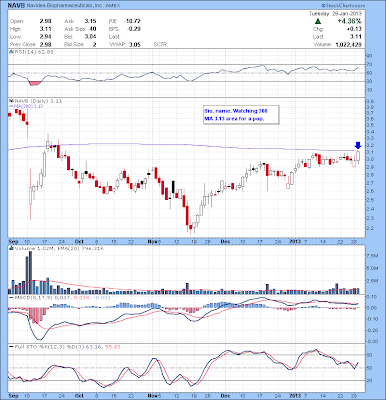Image resolution: width=386 pixels, height=400 pixels.
Task: Click the Oct label on the price chart axis
Action: click(79, 241)
